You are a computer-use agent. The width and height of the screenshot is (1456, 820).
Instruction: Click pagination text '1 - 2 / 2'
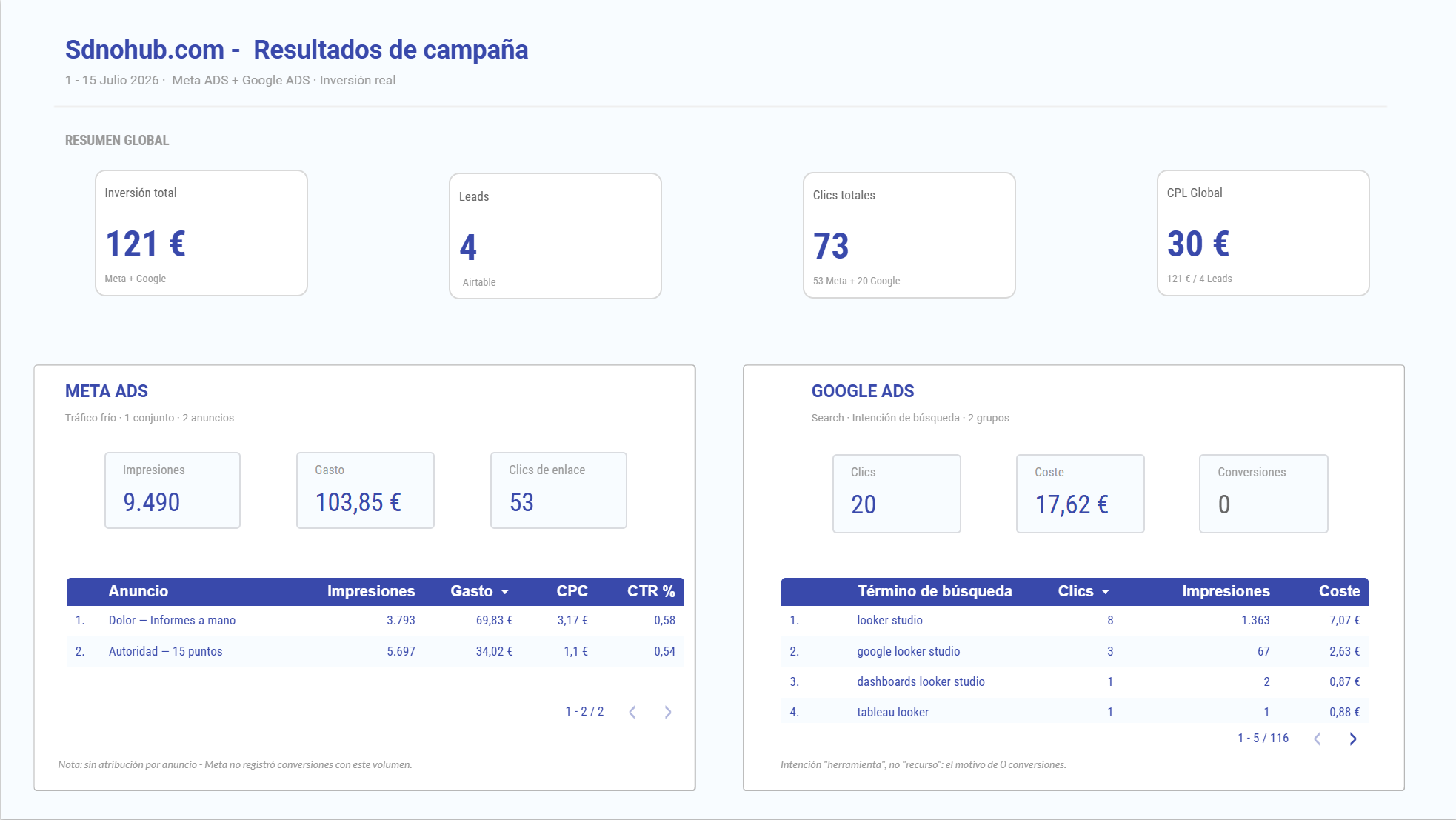[584, 711]
